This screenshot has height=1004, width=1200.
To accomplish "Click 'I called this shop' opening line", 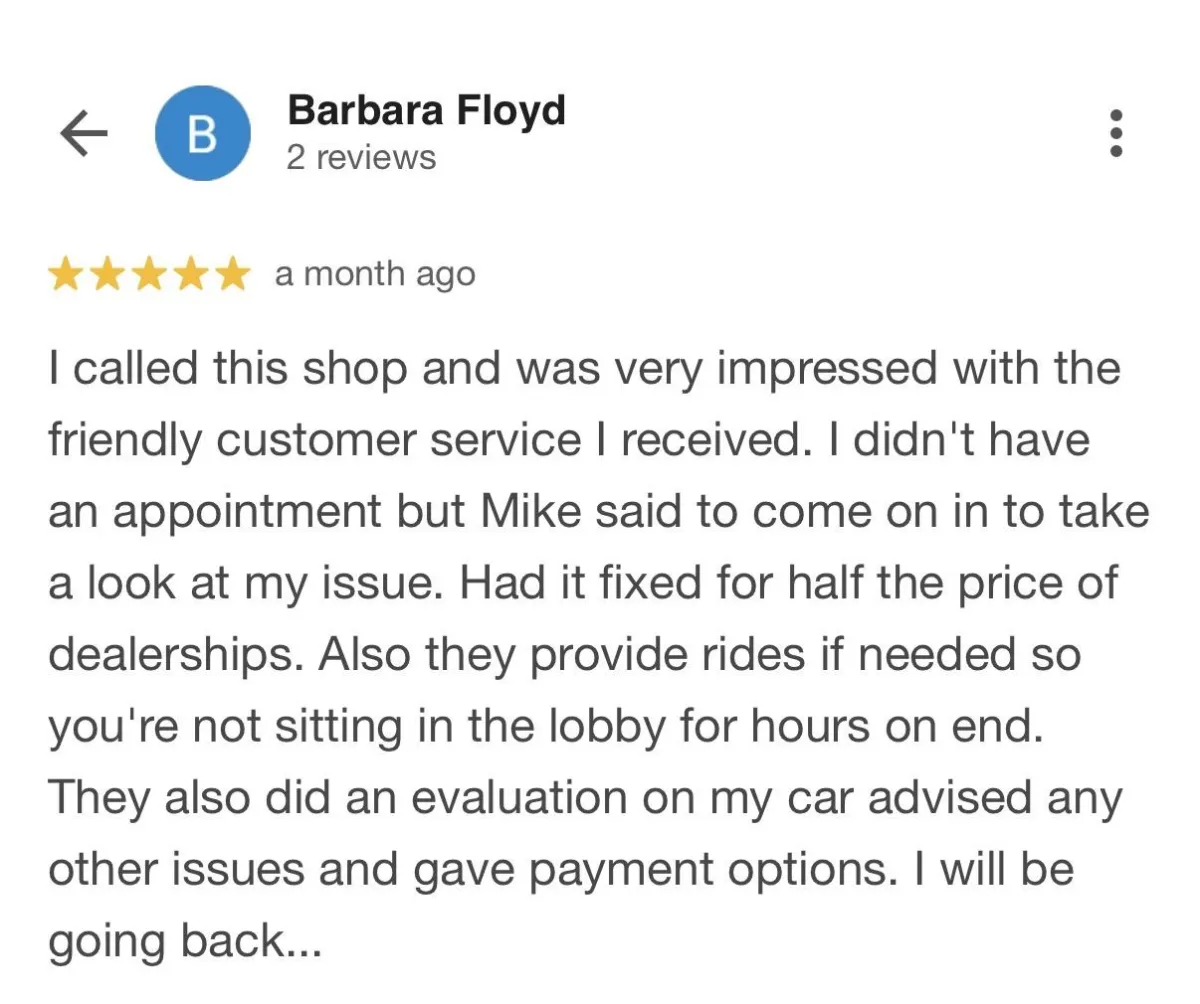I will coord(228,369).
